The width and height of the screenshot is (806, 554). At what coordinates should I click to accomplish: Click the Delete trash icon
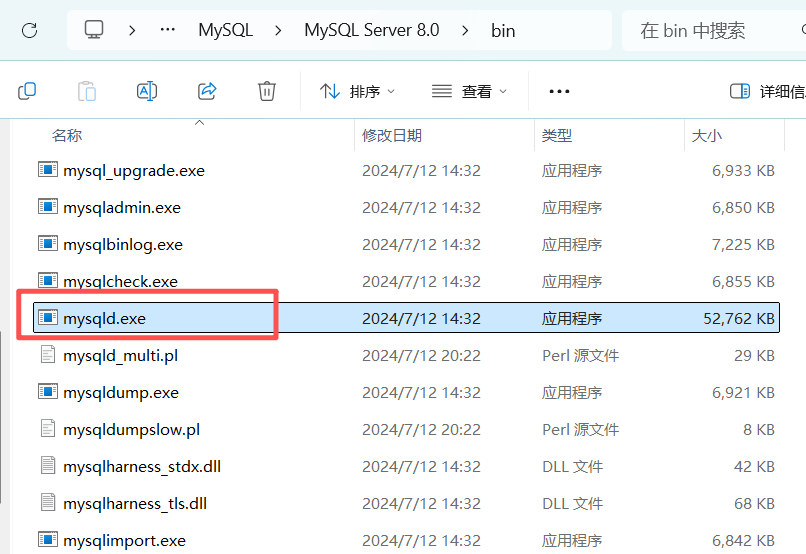click(267, 91)
